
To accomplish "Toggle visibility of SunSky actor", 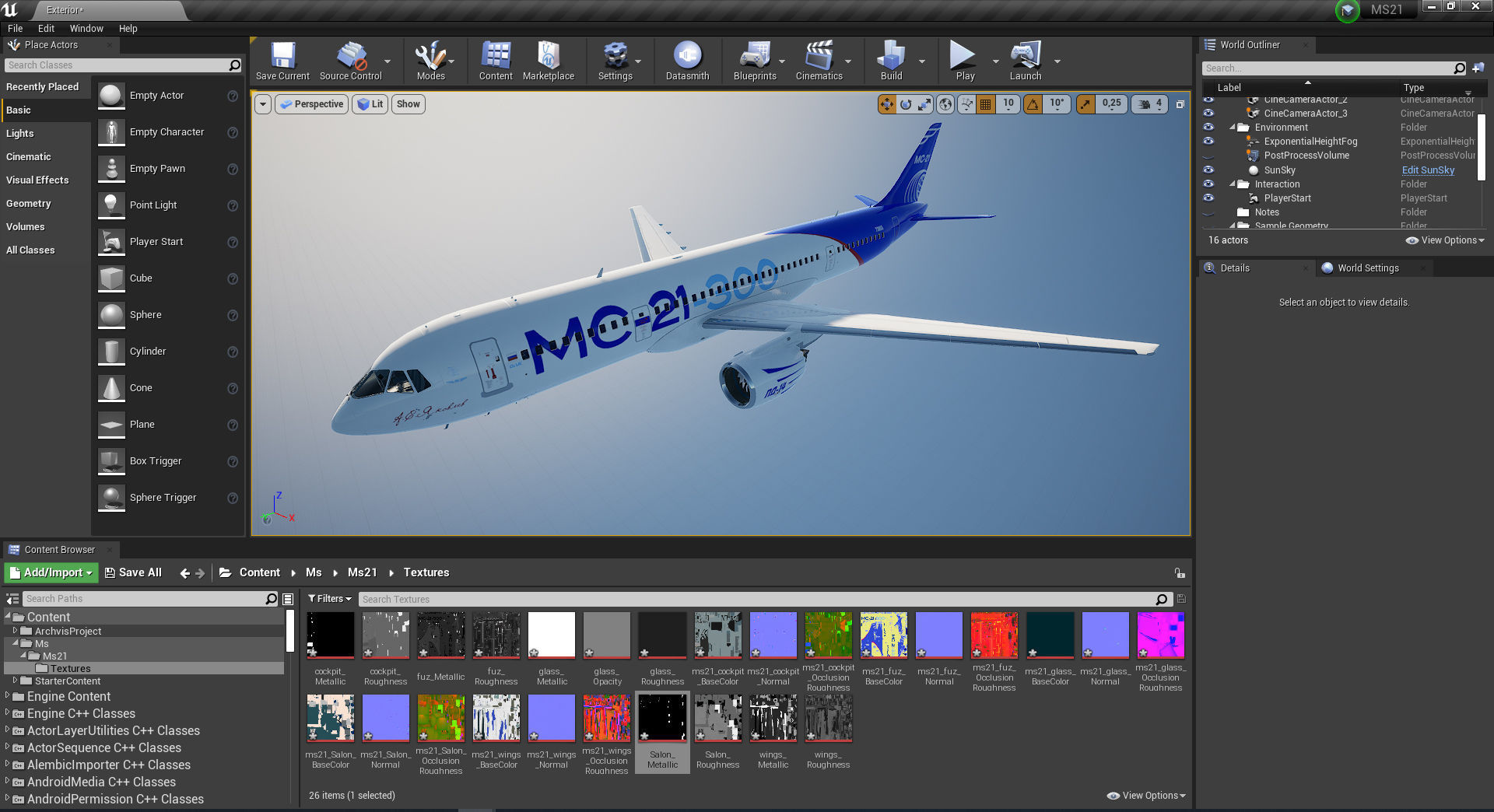I will pos(1208,170).
